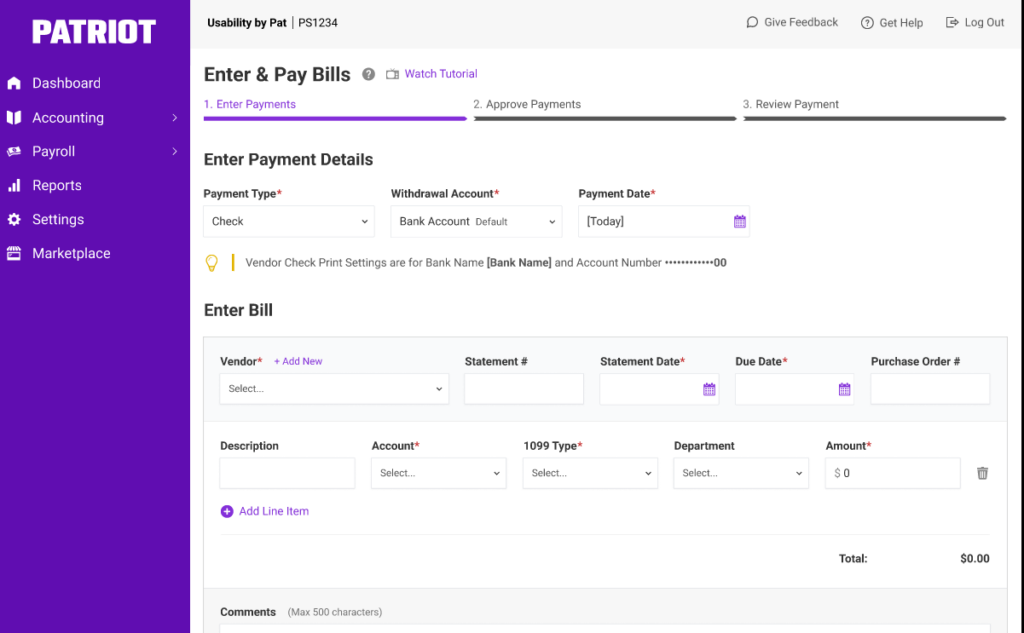Screen dimensions: 1024x633
Task: Click the Patriot logo
Action: 94,31
